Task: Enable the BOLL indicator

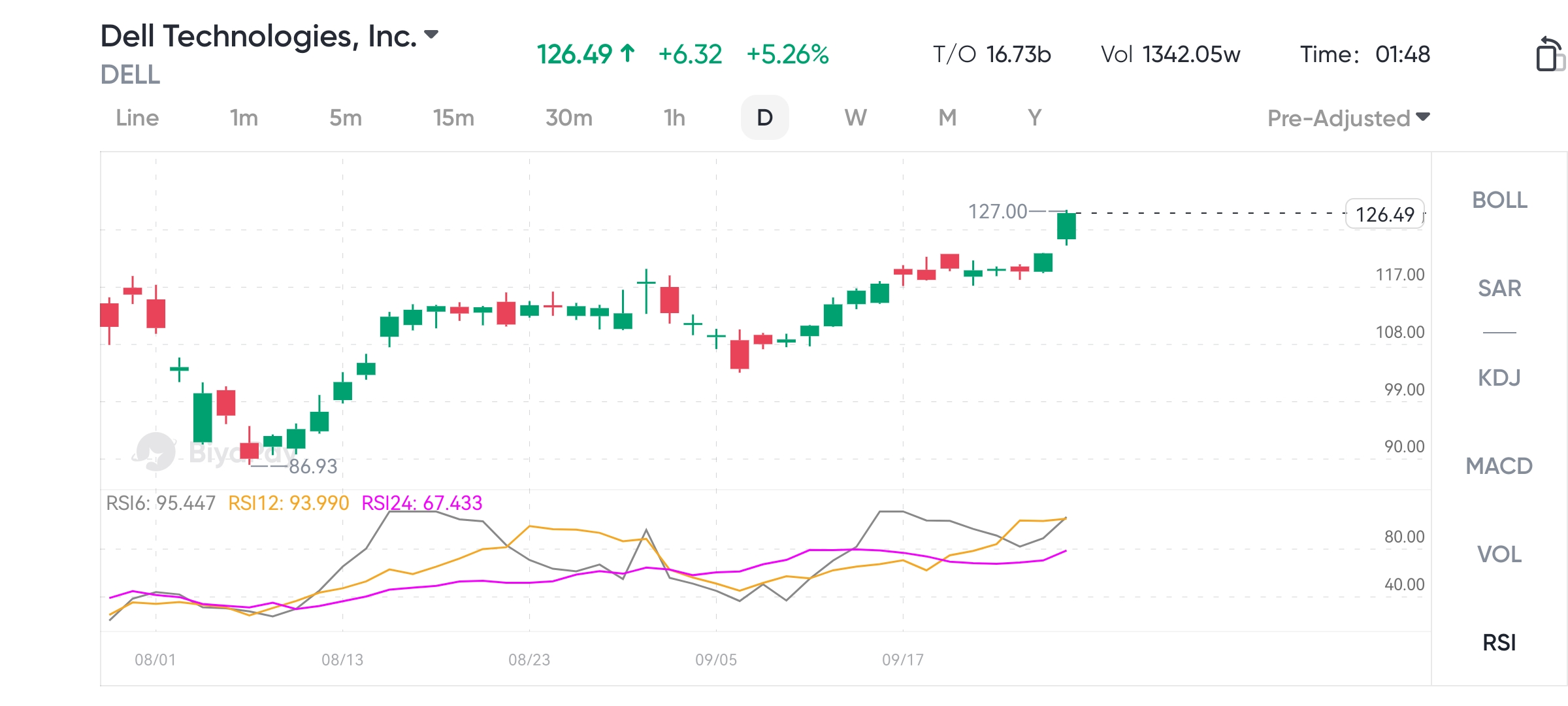Action: (x=1499, y=200)
